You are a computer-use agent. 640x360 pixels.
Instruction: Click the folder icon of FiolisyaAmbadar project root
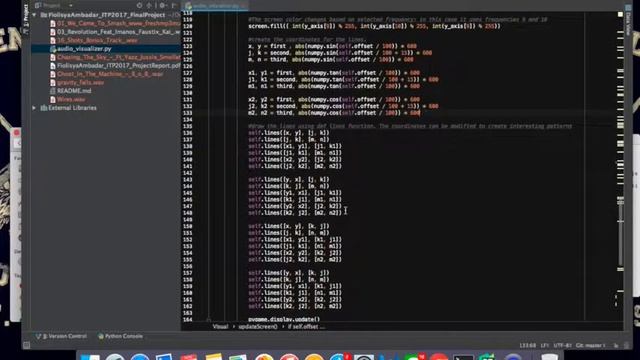(x=44, y=15)
